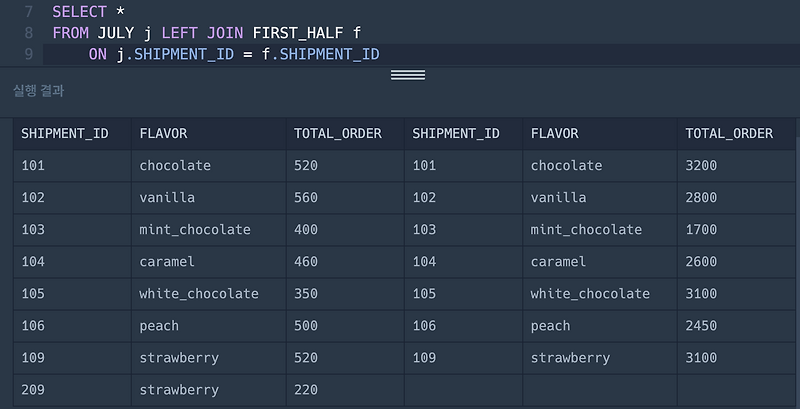Open the 실행 결과 results tab
The width and height of the screenshot is (800, 409).
pyautogui.click(x=39, y=91)
